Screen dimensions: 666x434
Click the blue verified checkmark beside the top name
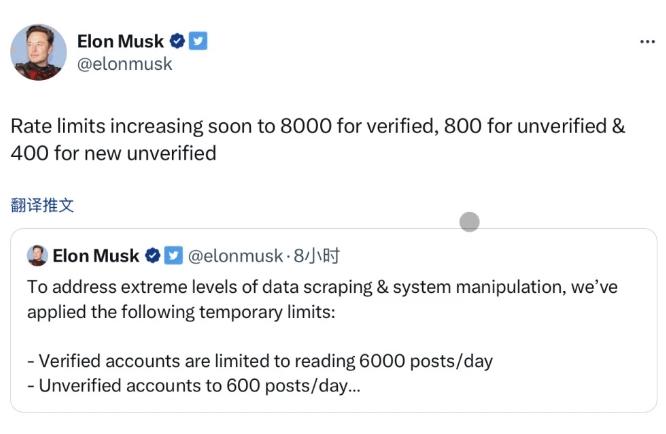[x=177, y=41]
